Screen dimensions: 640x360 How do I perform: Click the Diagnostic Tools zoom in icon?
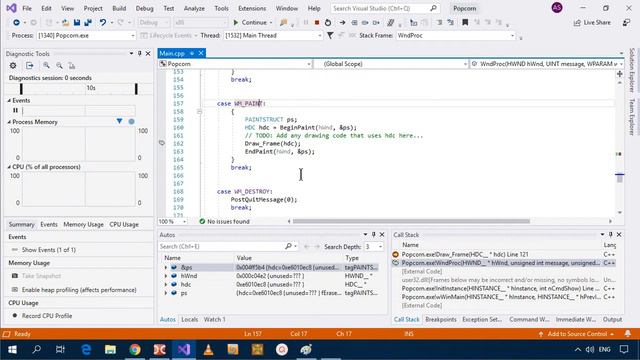[47, 65]
